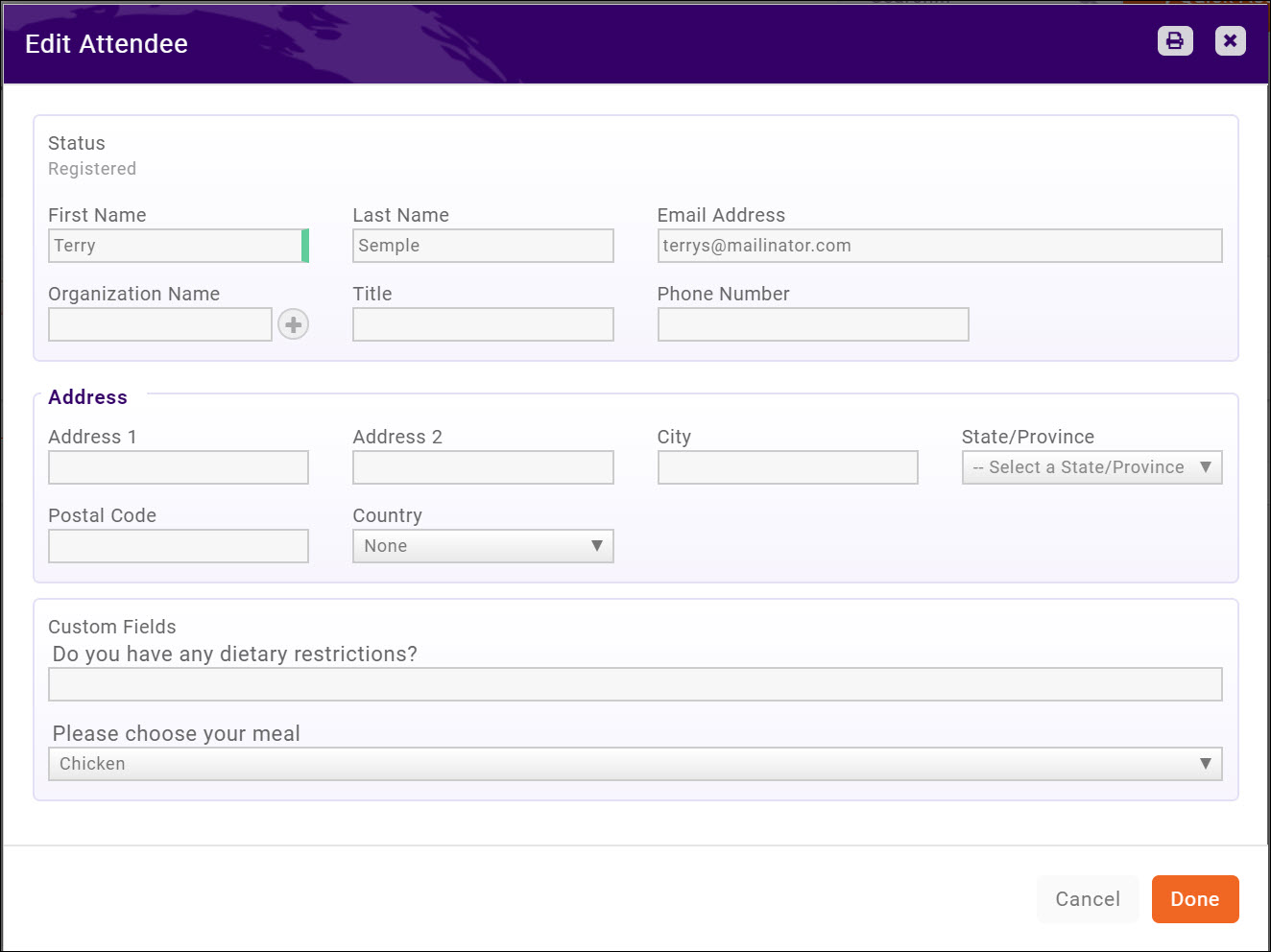Screen dimensions: 1271x952
Task: Print the attendee details
Action: [x=1174, y=40]
